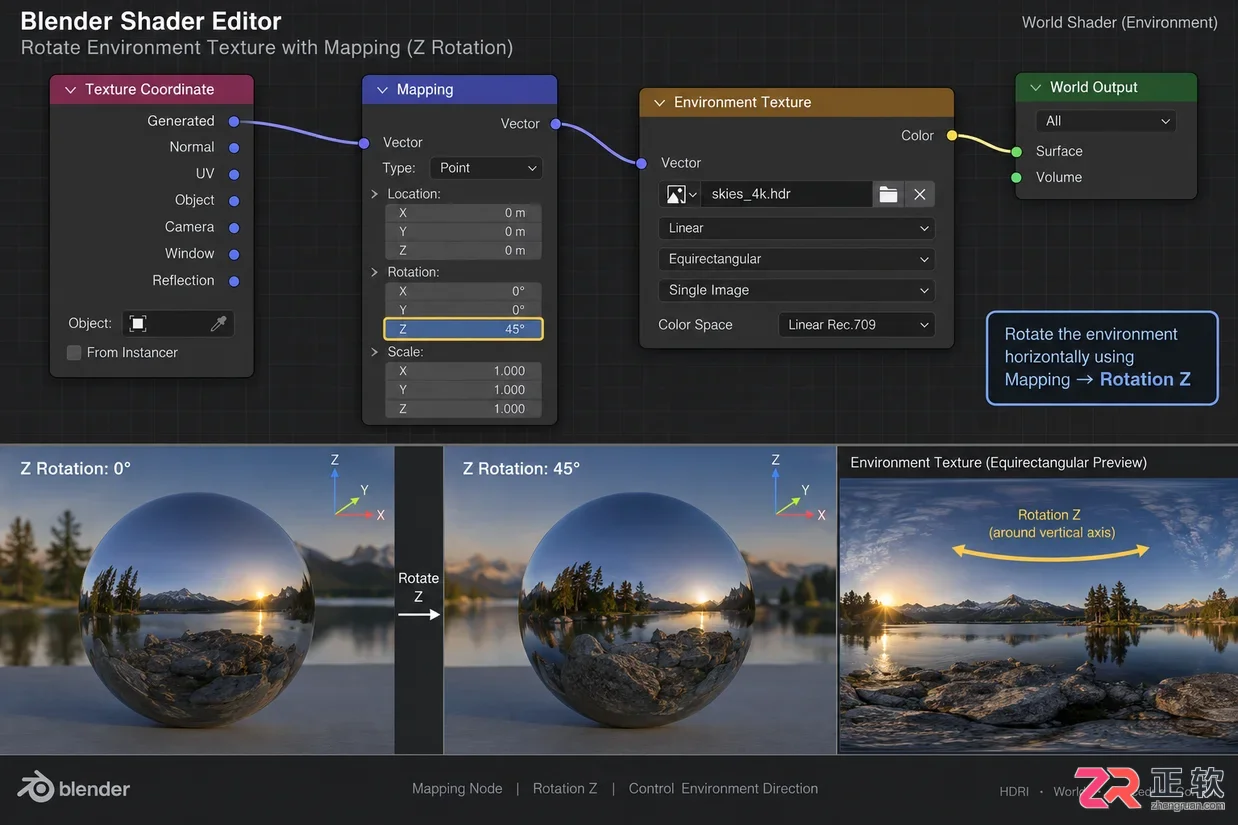Click the Rotation Z footer text
The image size is (1238, 825).
(565, 788)
